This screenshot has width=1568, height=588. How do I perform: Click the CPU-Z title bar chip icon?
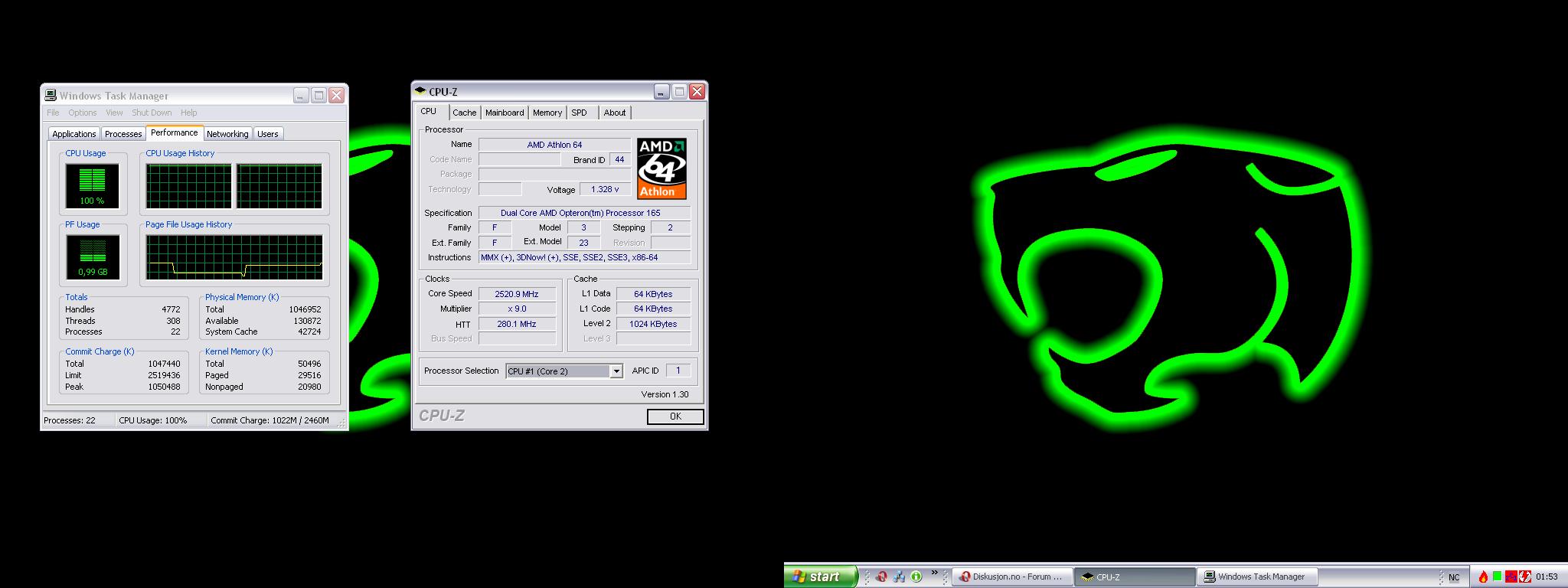[420, 91]
